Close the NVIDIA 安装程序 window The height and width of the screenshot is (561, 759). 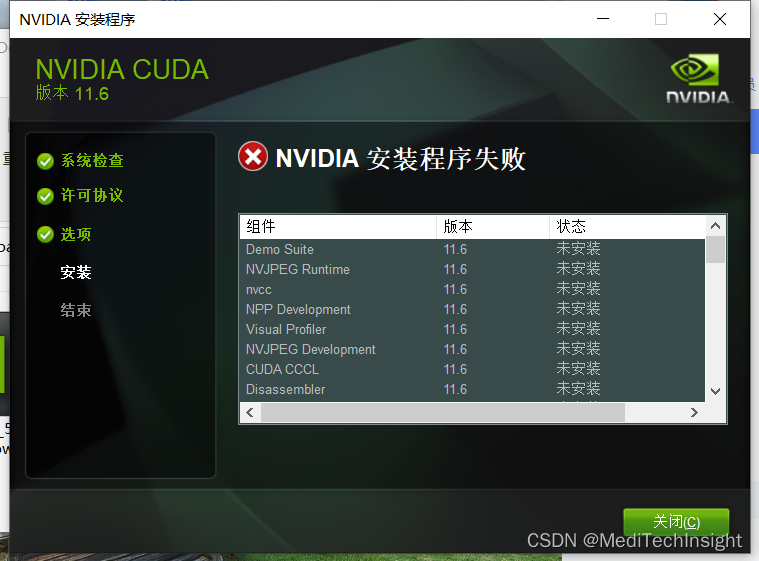click(x=720, y=19)
